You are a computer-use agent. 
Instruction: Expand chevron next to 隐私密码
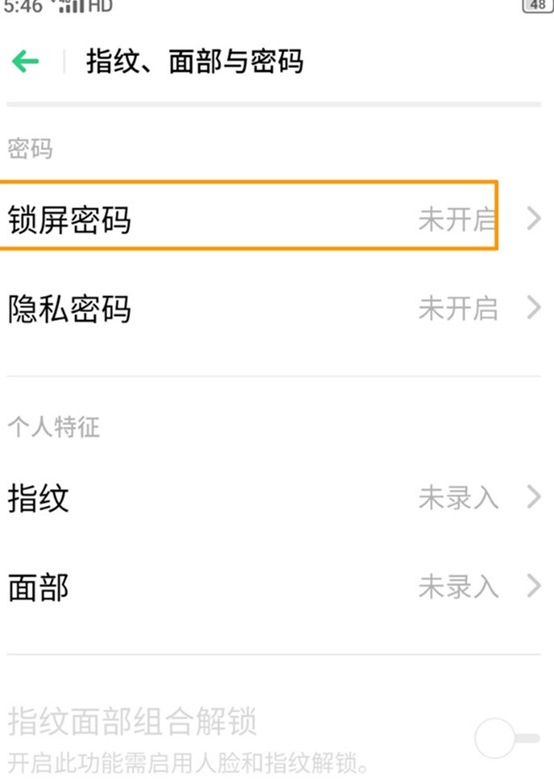point(534,308)
